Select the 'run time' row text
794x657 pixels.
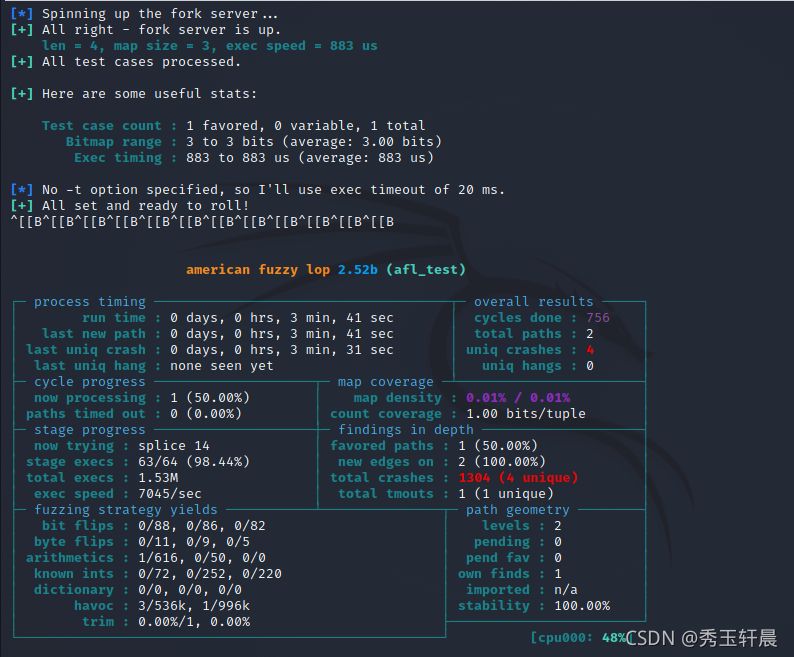coord(238,318)
